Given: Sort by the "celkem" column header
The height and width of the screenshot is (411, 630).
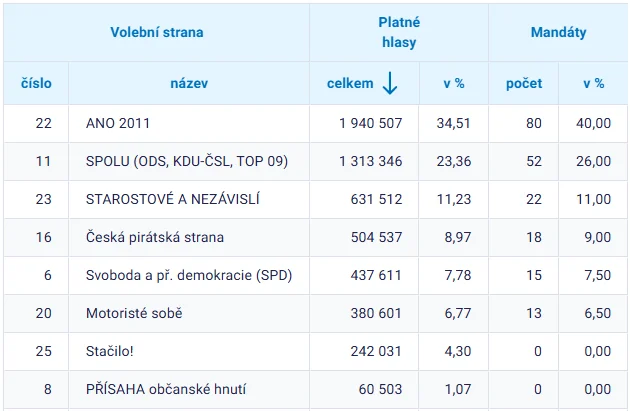Looking at the screenshot, I should click(x=350, y=84).
